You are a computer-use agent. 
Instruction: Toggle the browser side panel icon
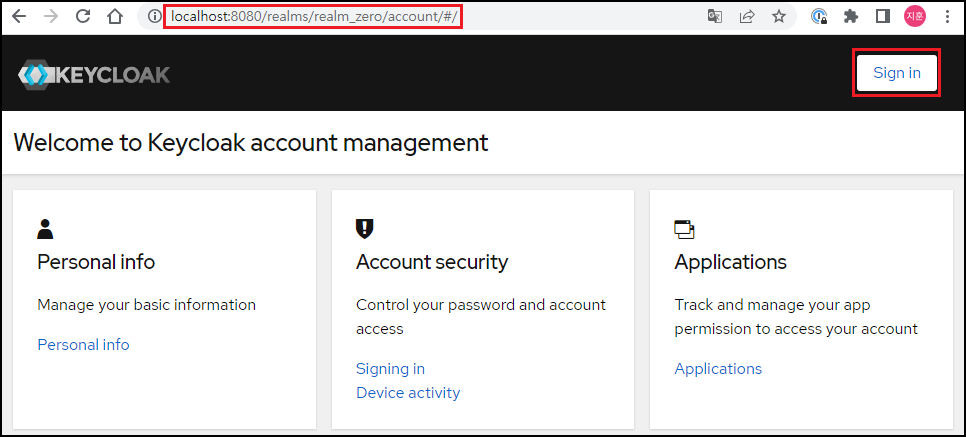[883, 17]
